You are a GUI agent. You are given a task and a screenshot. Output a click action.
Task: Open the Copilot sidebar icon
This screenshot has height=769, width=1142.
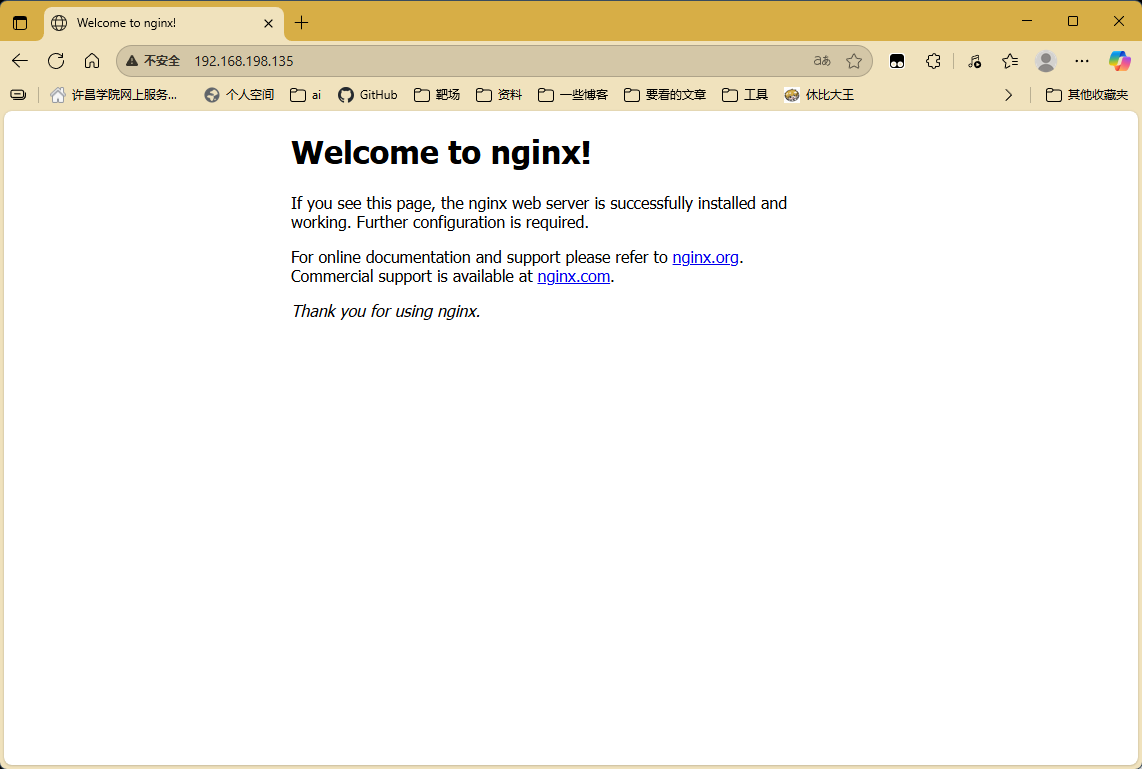click(1119, 61)
